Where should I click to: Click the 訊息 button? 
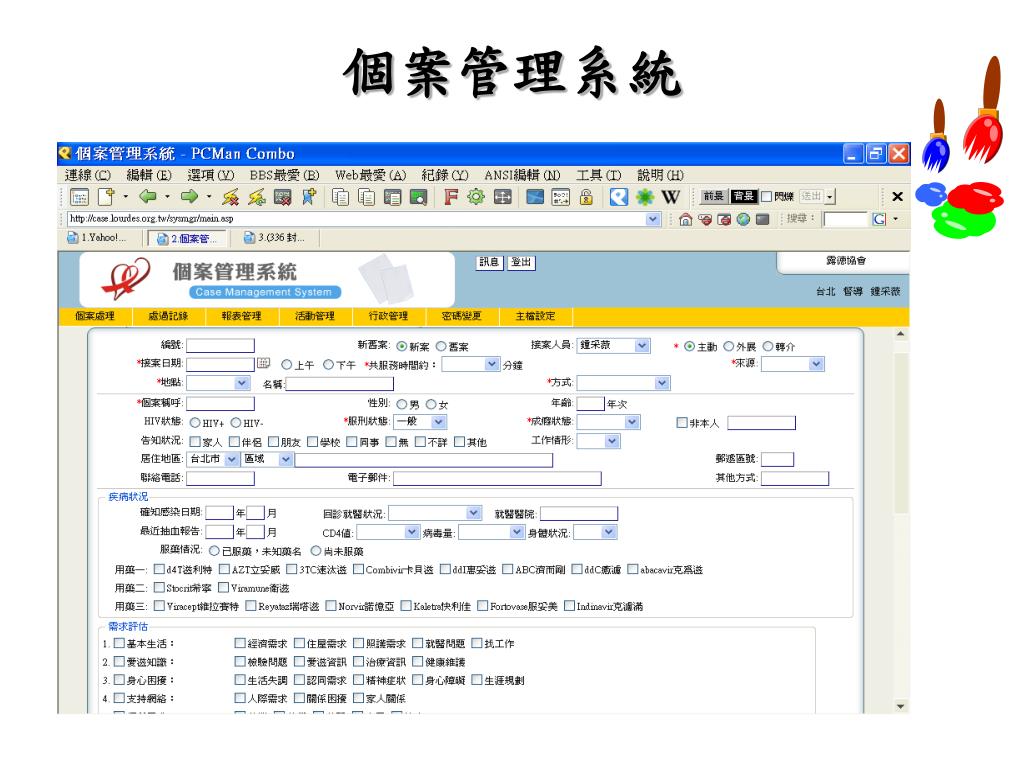click(489, 263)
